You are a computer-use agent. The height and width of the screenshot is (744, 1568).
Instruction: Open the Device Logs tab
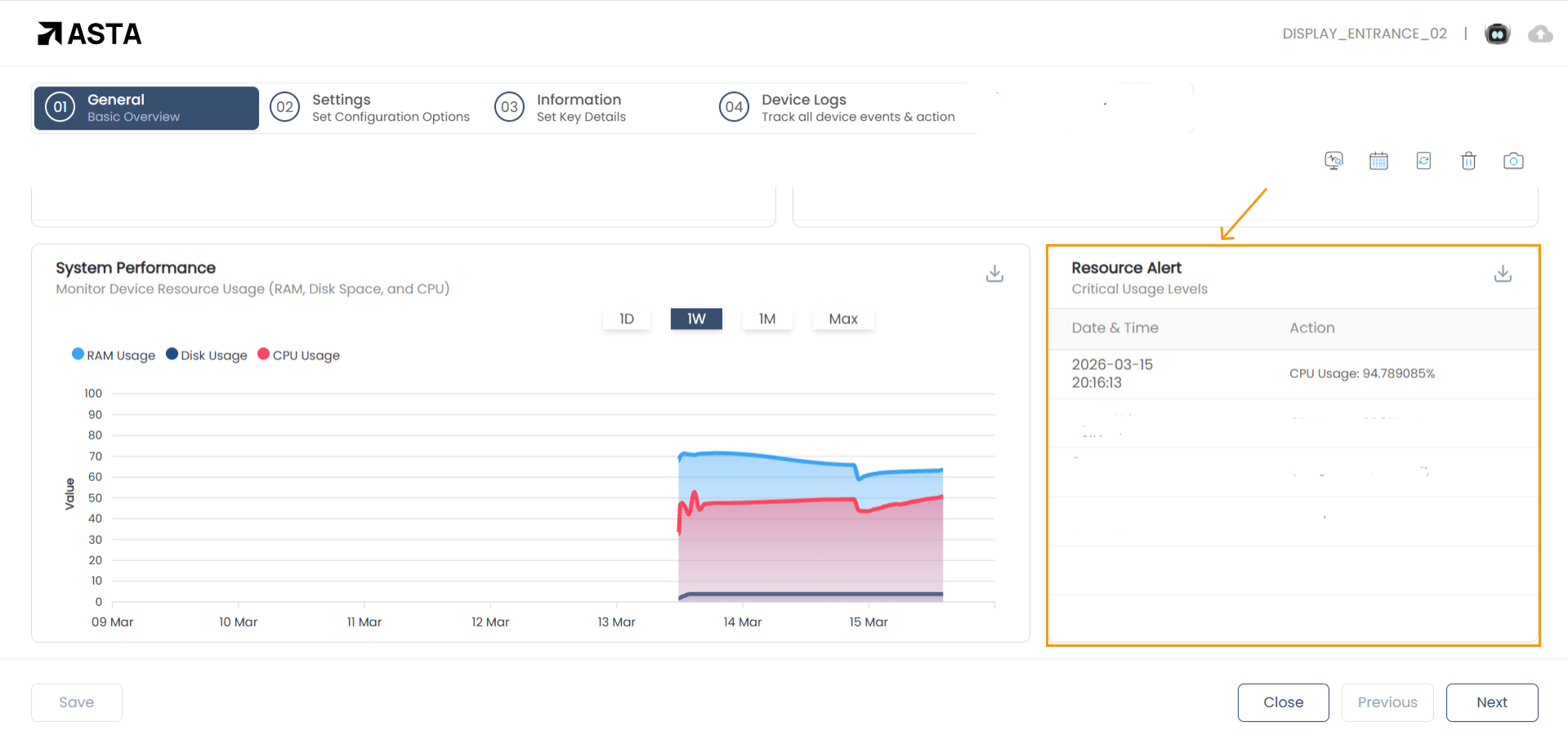pyautogui.click(x=838, y=108)
